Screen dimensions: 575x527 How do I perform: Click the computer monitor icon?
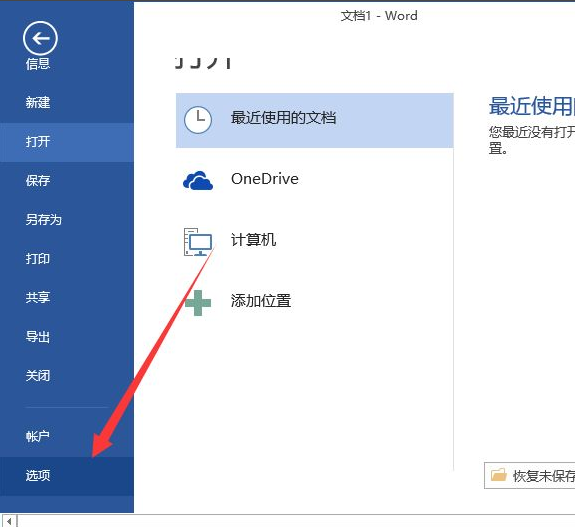click(x=198, y=242)
